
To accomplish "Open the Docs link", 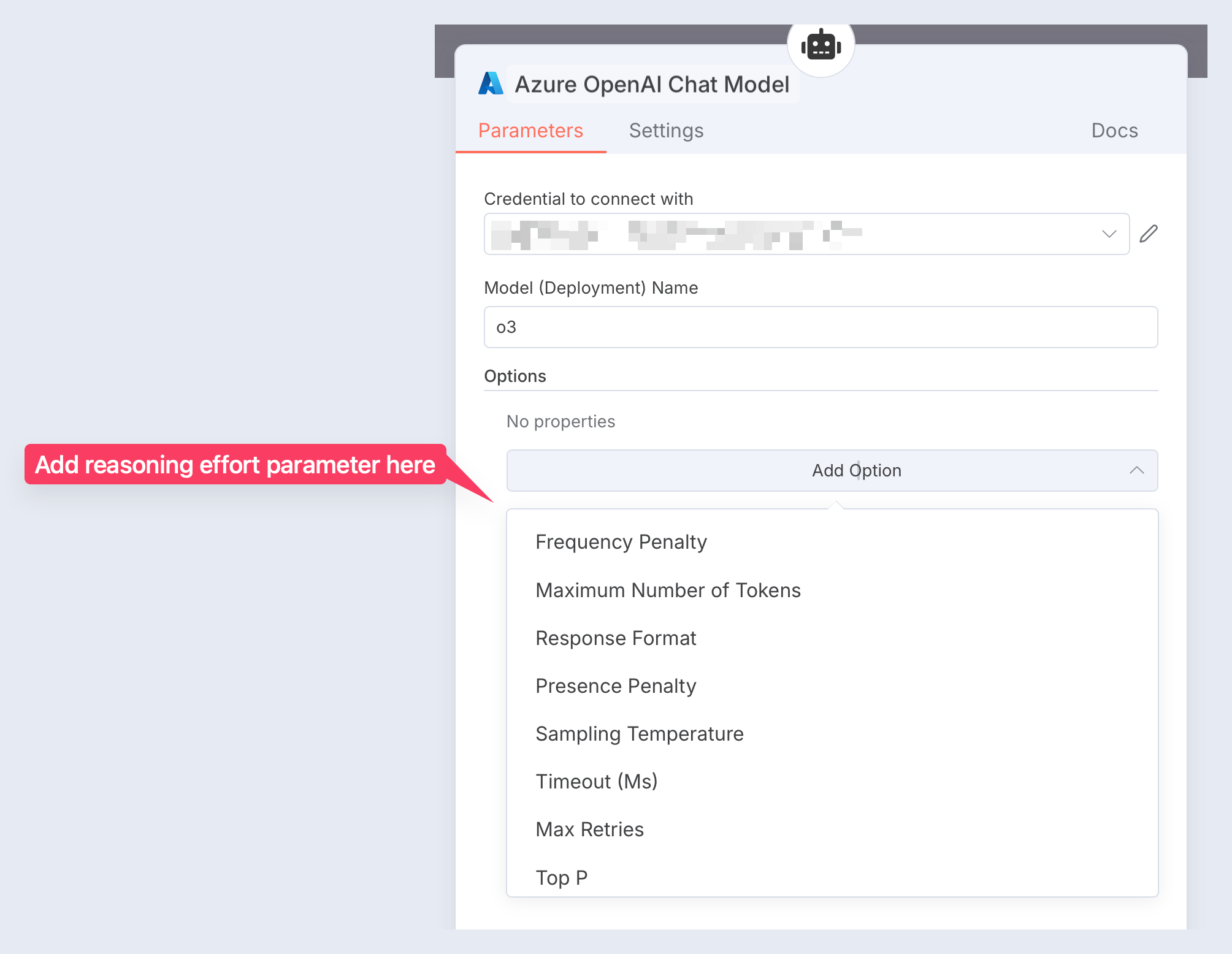I will click(x=1114, y=131).
